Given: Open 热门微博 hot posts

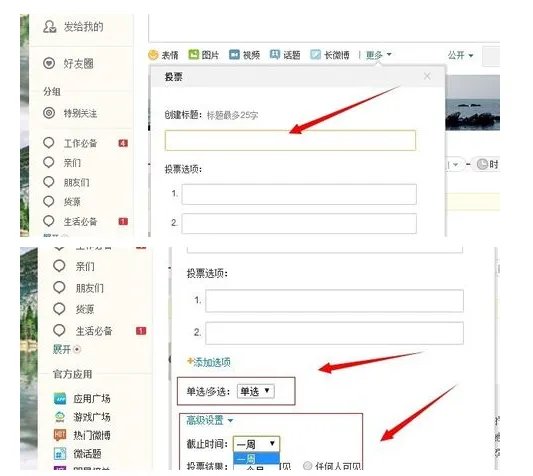Looking at the screenshot, I should click(82, 435).
